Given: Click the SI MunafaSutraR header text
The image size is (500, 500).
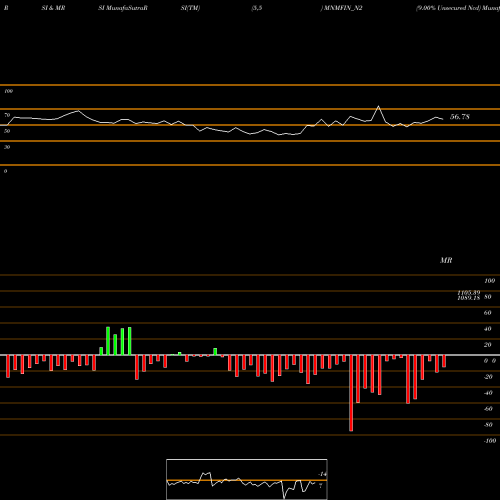Looking at the screenshot, I should tap(123, 8).
